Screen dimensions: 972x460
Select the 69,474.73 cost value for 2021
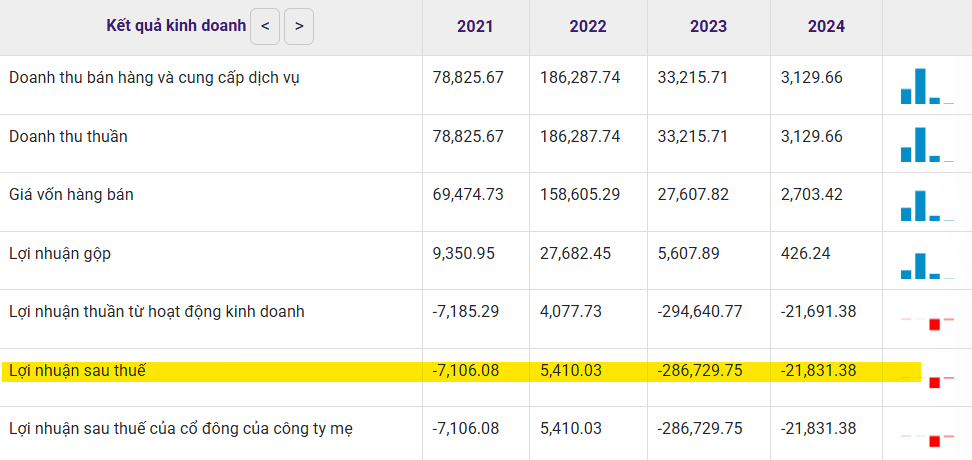coord(468,195)
